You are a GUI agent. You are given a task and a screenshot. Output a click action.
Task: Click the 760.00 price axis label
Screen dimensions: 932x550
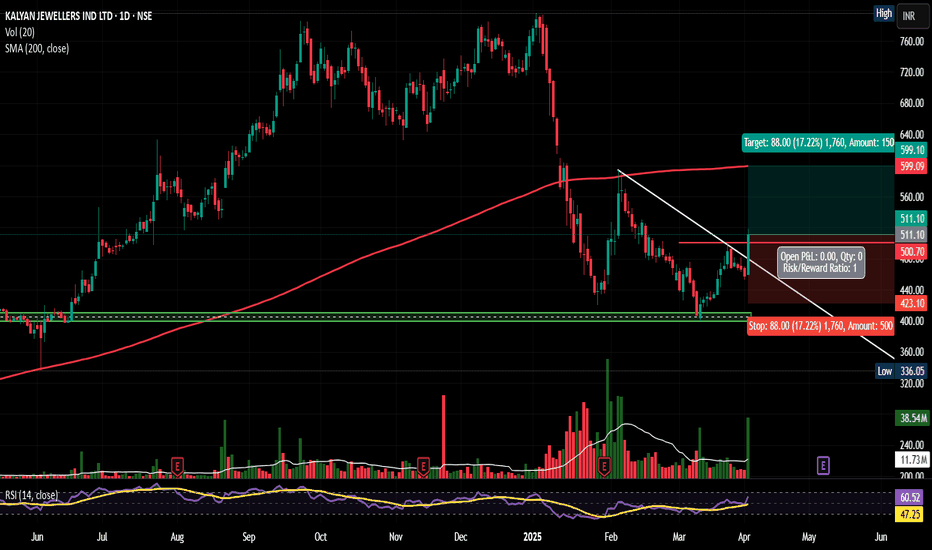911,42
